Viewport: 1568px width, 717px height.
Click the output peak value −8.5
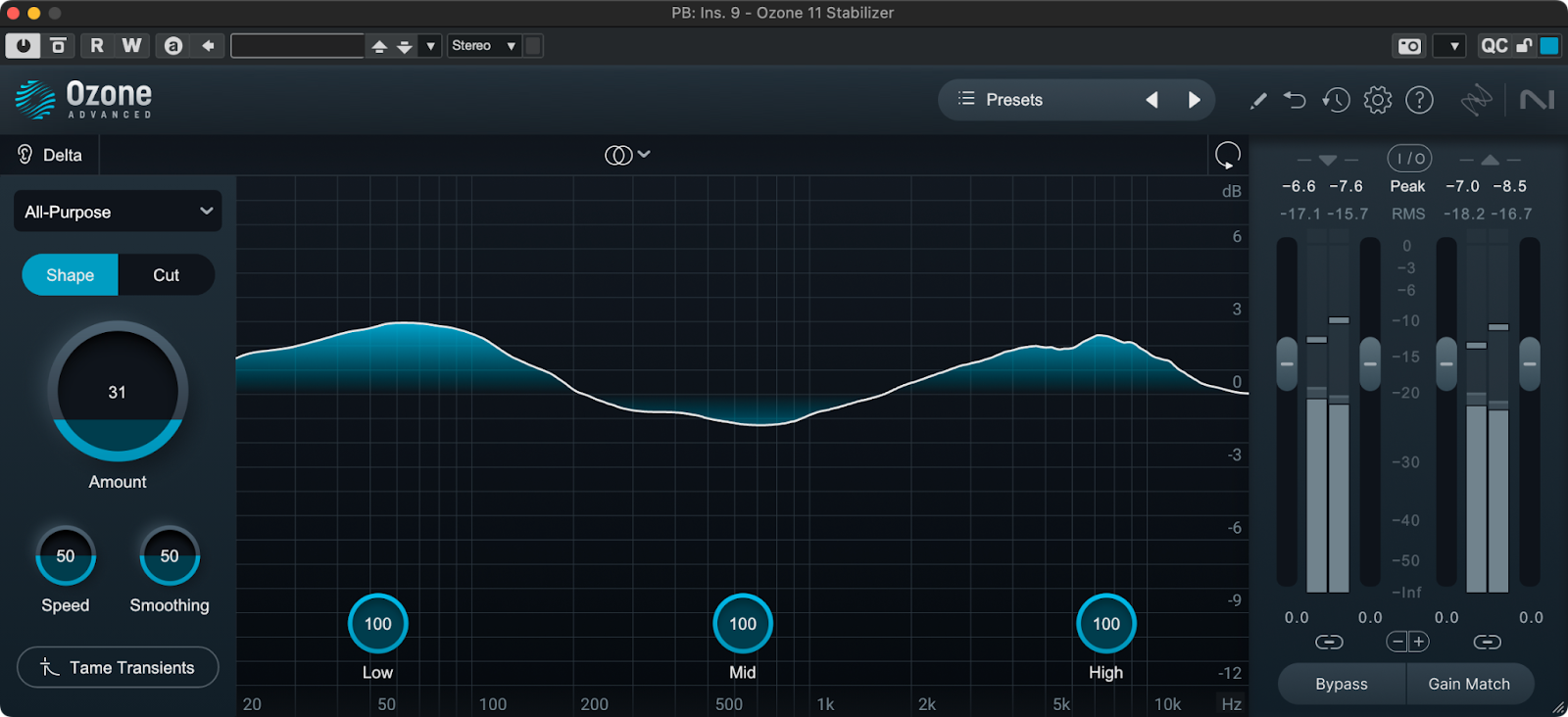tap(1509, 186)
